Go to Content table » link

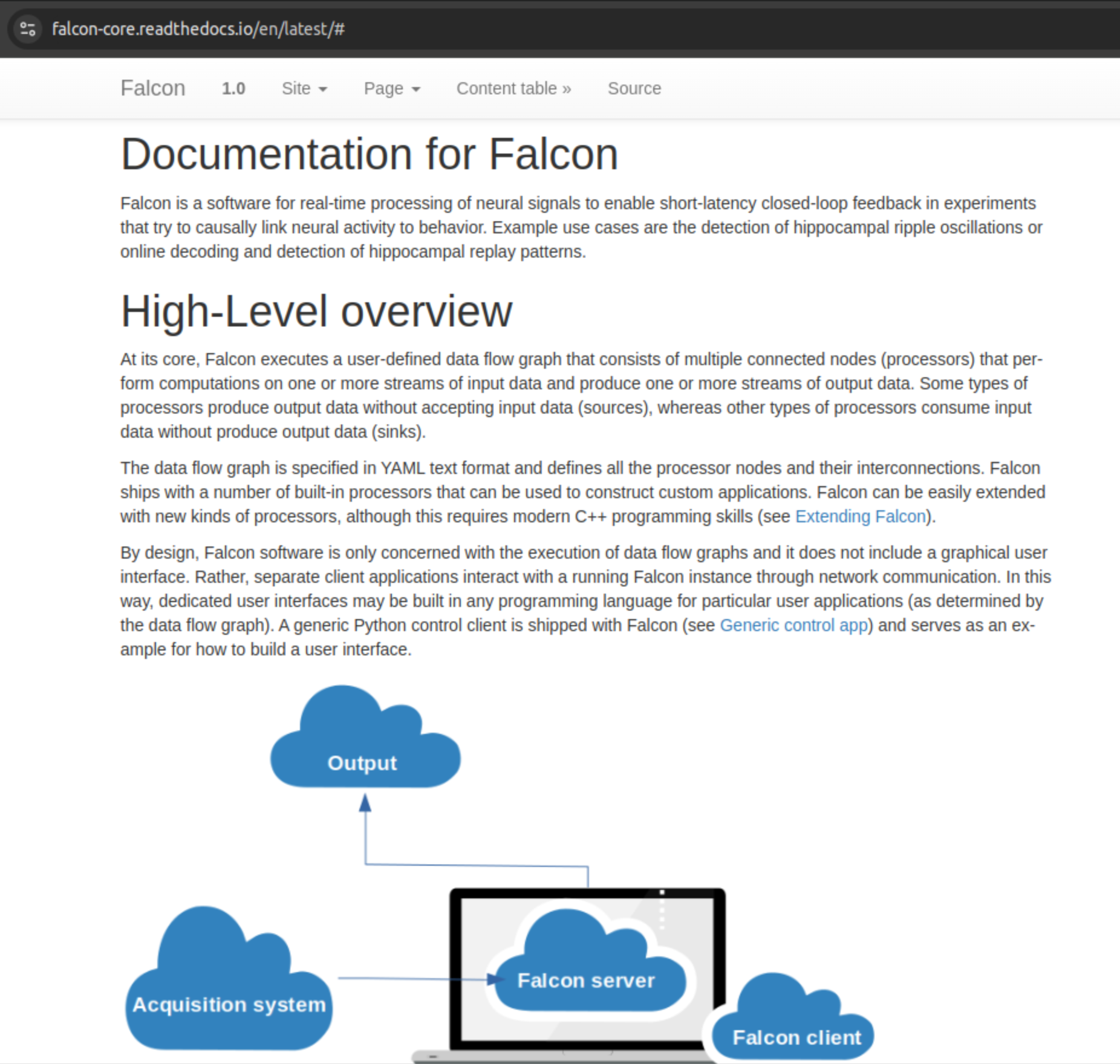click(x=513, y=88)
